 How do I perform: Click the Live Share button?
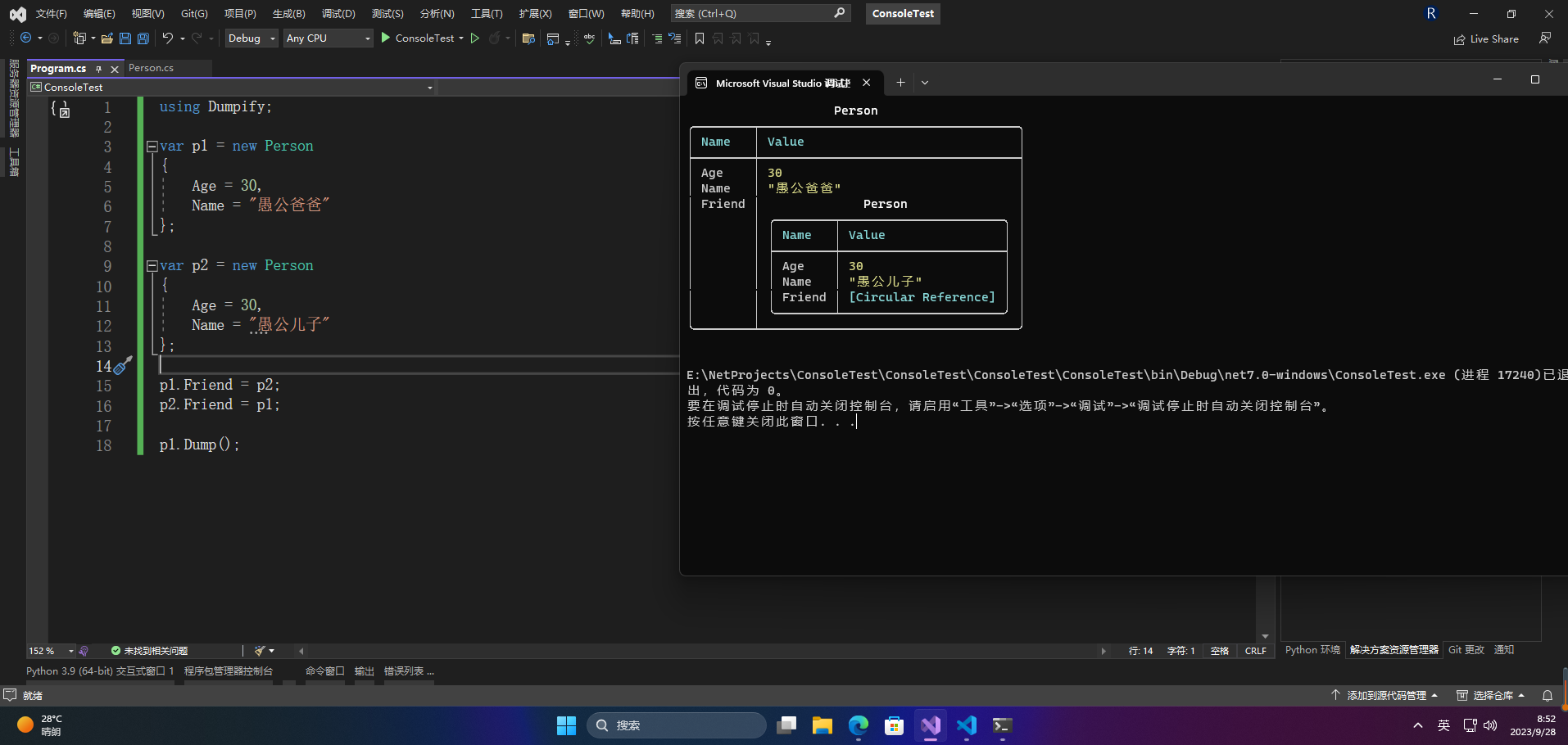coord(1486,39)
